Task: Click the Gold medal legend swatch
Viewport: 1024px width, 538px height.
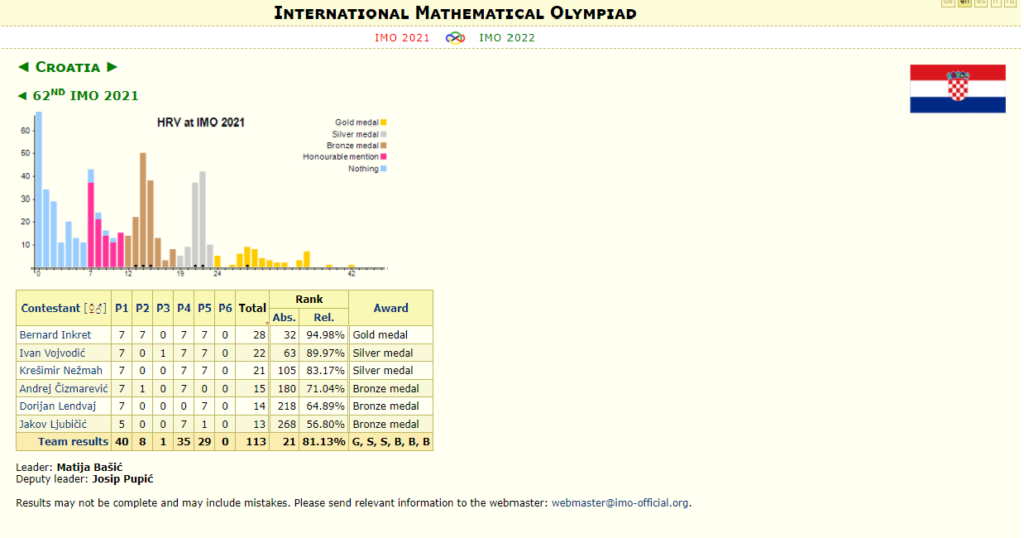Action: point(383,123)
